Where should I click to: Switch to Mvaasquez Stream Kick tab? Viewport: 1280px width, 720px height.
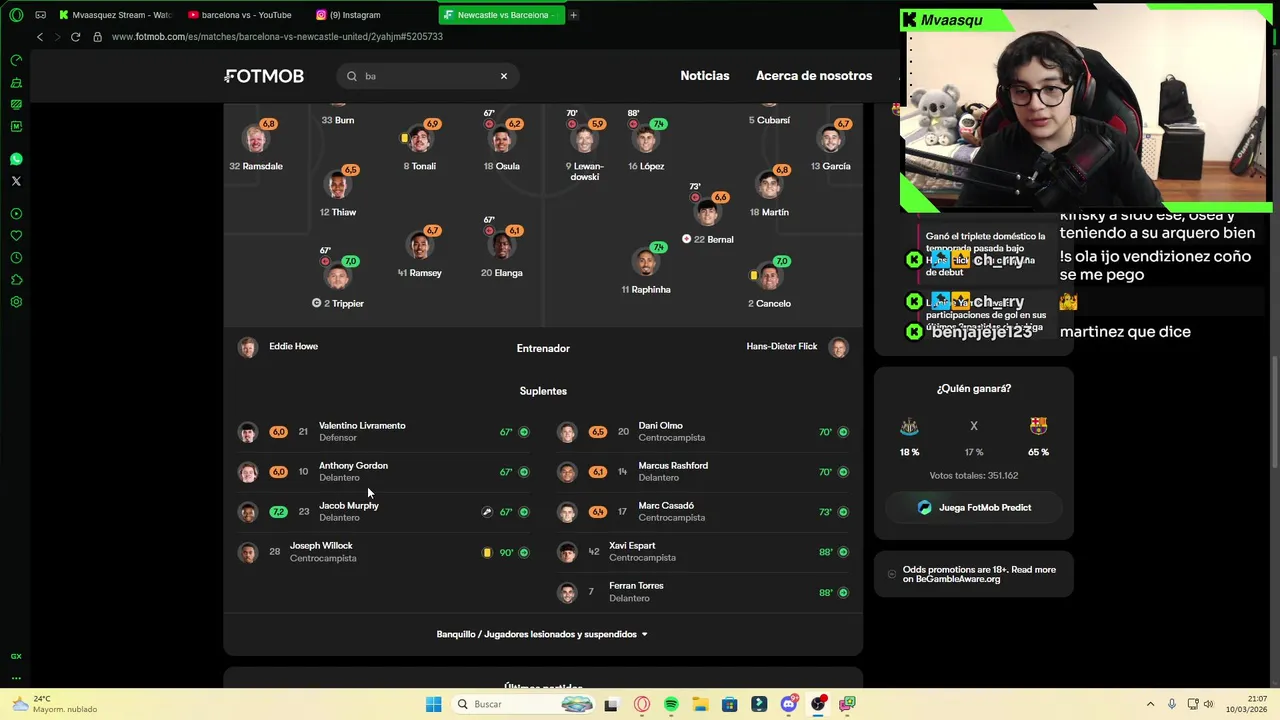[116, 15]
